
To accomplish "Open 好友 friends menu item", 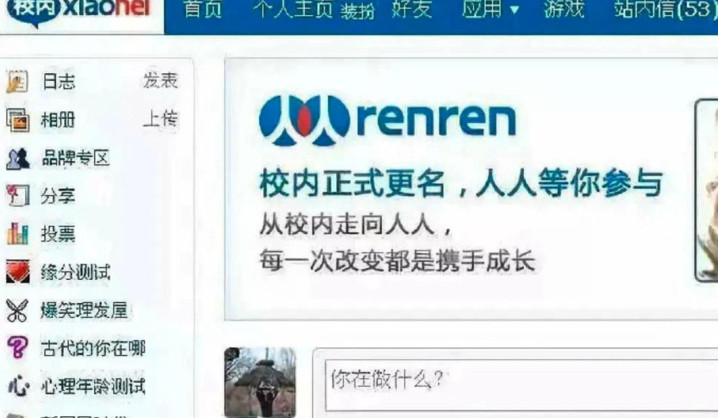I will coord(411,9).
